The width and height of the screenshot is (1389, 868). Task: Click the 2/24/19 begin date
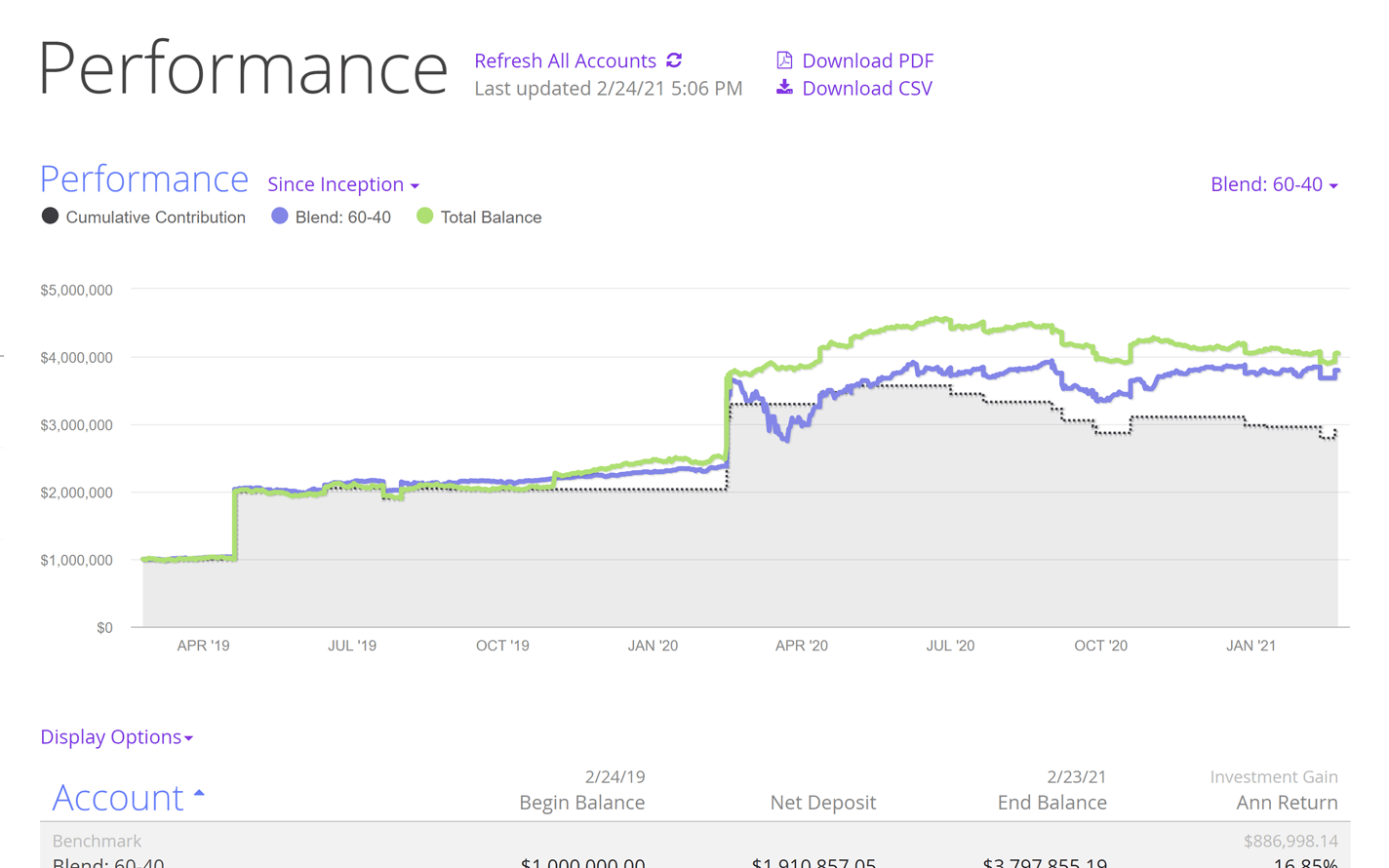pyautogui.click(x=615, y=777)
